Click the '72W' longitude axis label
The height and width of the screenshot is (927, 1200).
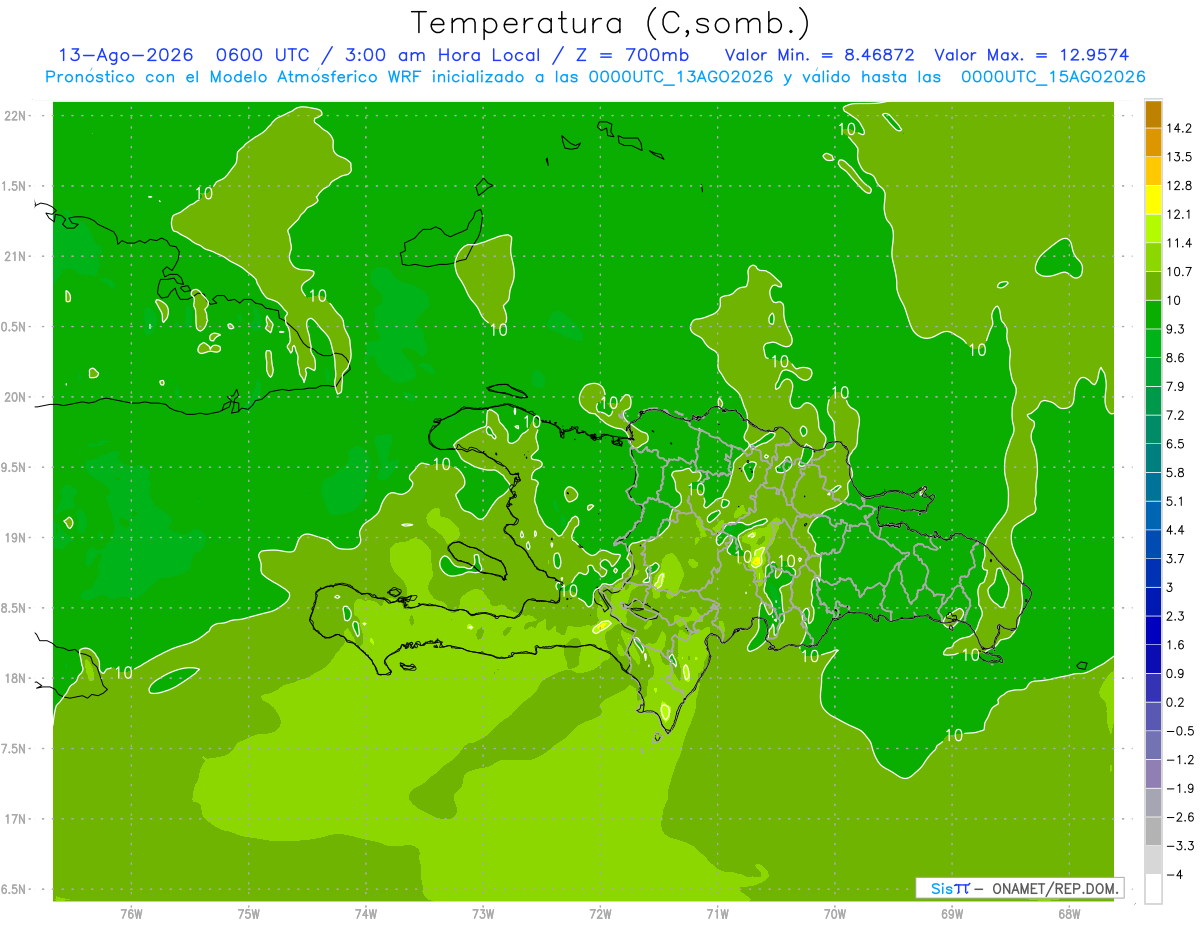click(600, 915)
